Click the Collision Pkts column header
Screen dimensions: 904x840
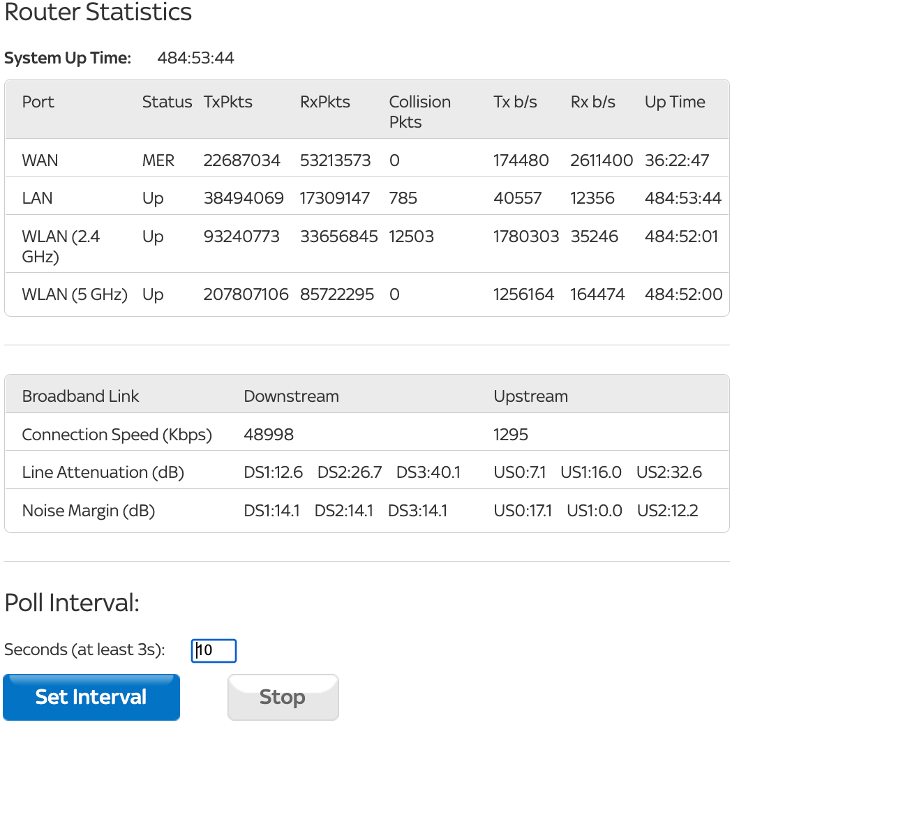419,111
